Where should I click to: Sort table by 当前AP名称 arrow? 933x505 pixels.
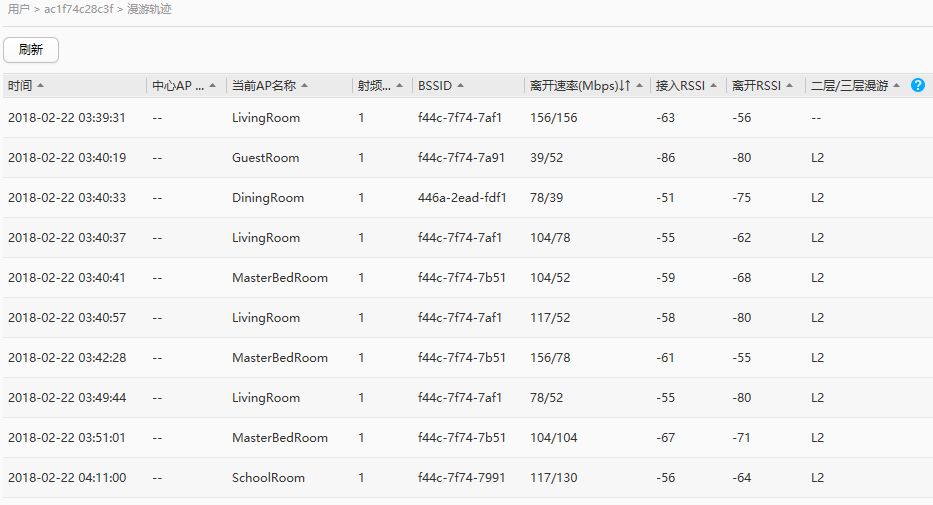(x=304, y=86)
